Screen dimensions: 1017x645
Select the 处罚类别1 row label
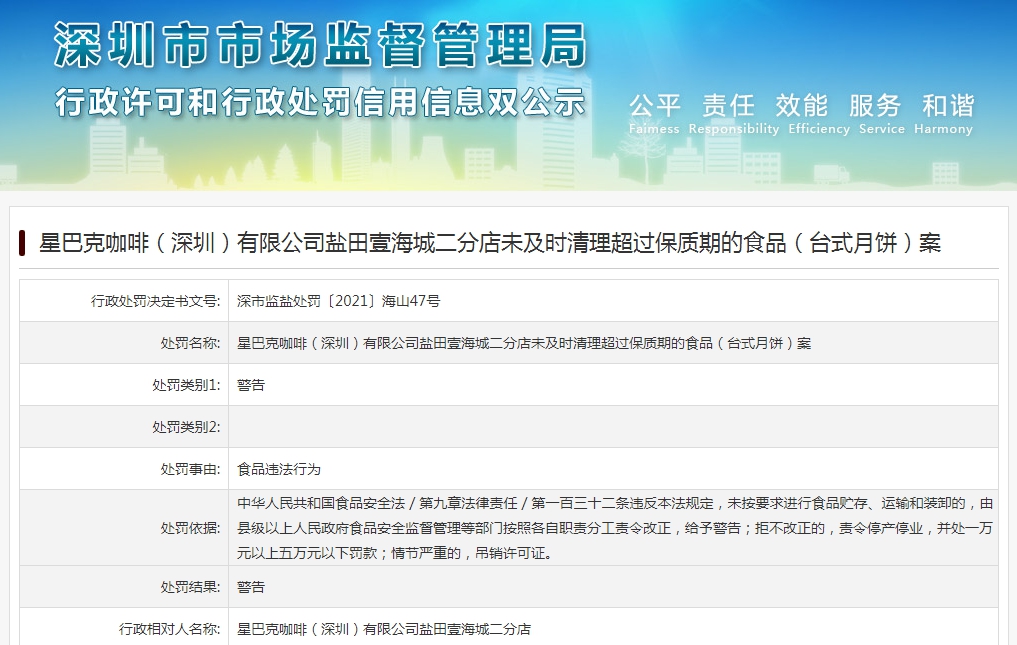tap(185, 385)
